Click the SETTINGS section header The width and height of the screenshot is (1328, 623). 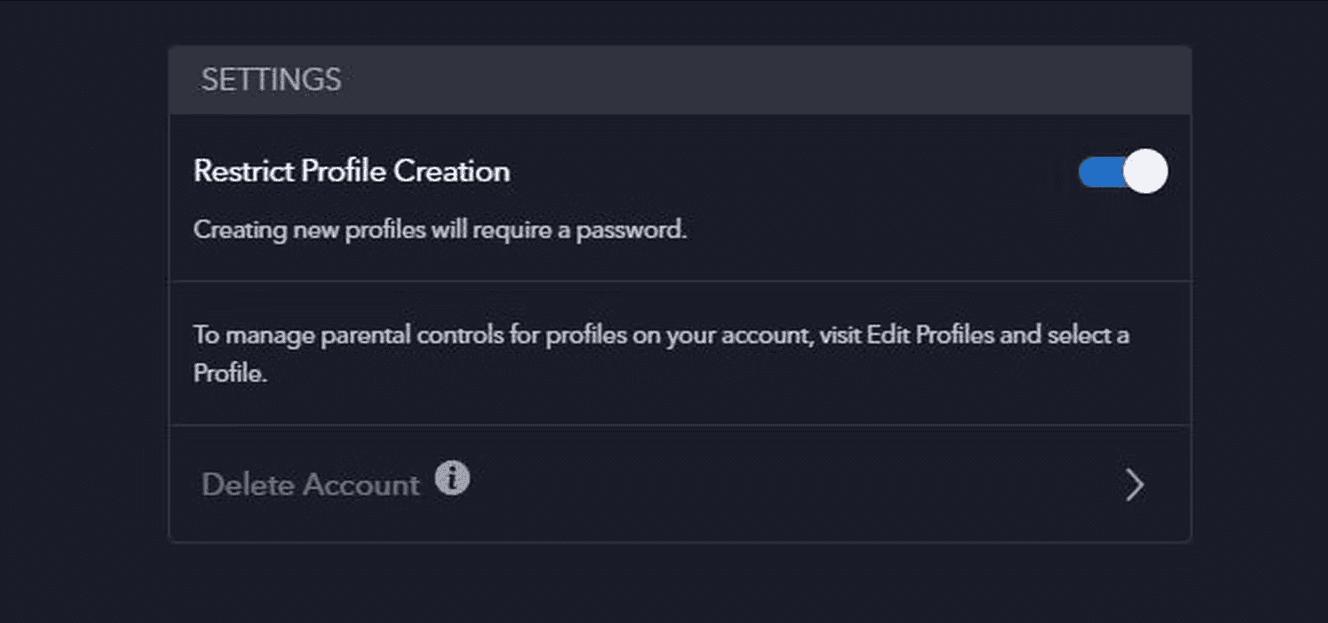tap(680, 80)
